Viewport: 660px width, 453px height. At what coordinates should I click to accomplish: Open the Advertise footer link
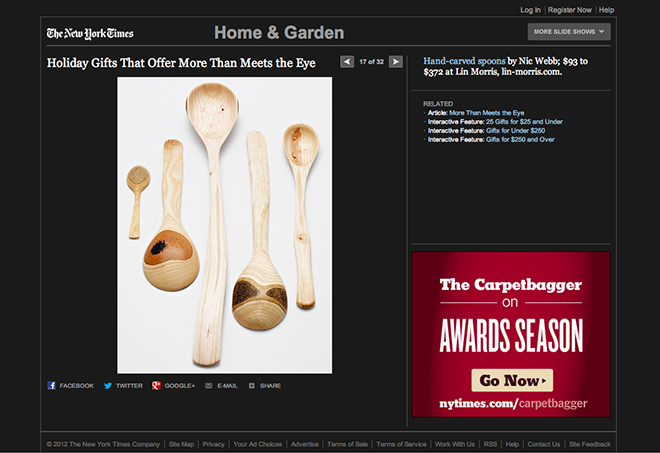(305, 444)
